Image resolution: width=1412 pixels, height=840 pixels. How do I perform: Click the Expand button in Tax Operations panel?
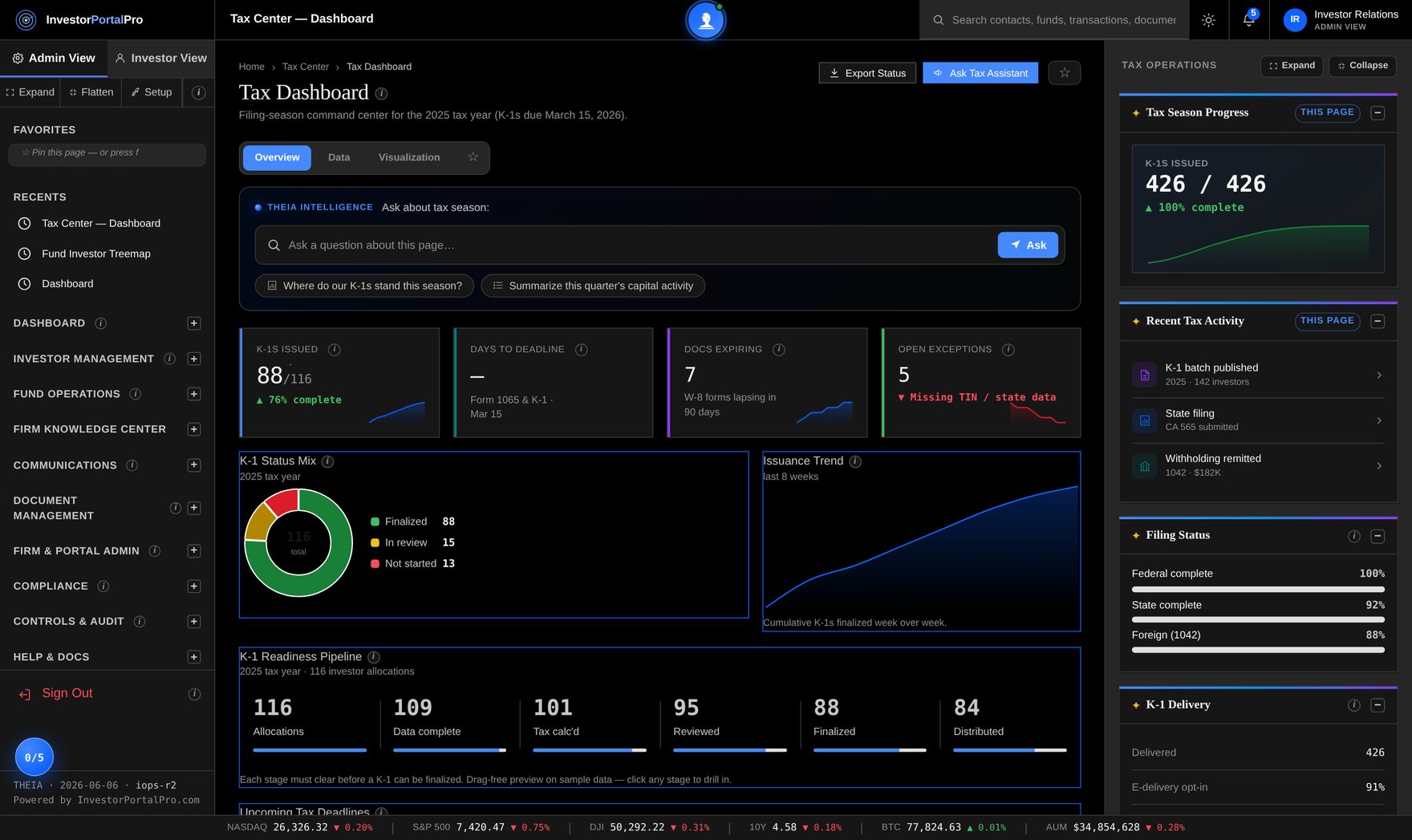coord(1292,66)
